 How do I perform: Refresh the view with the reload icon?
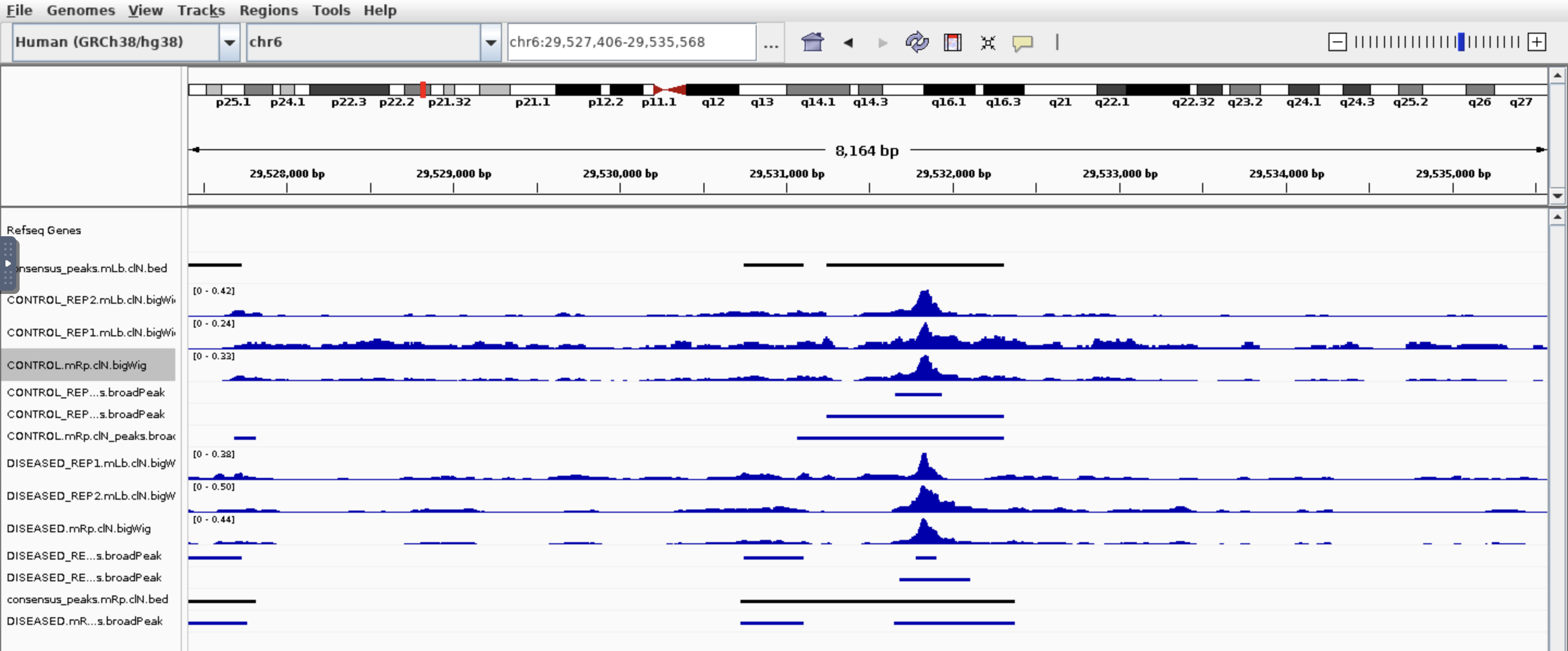[x=917, y=42]
